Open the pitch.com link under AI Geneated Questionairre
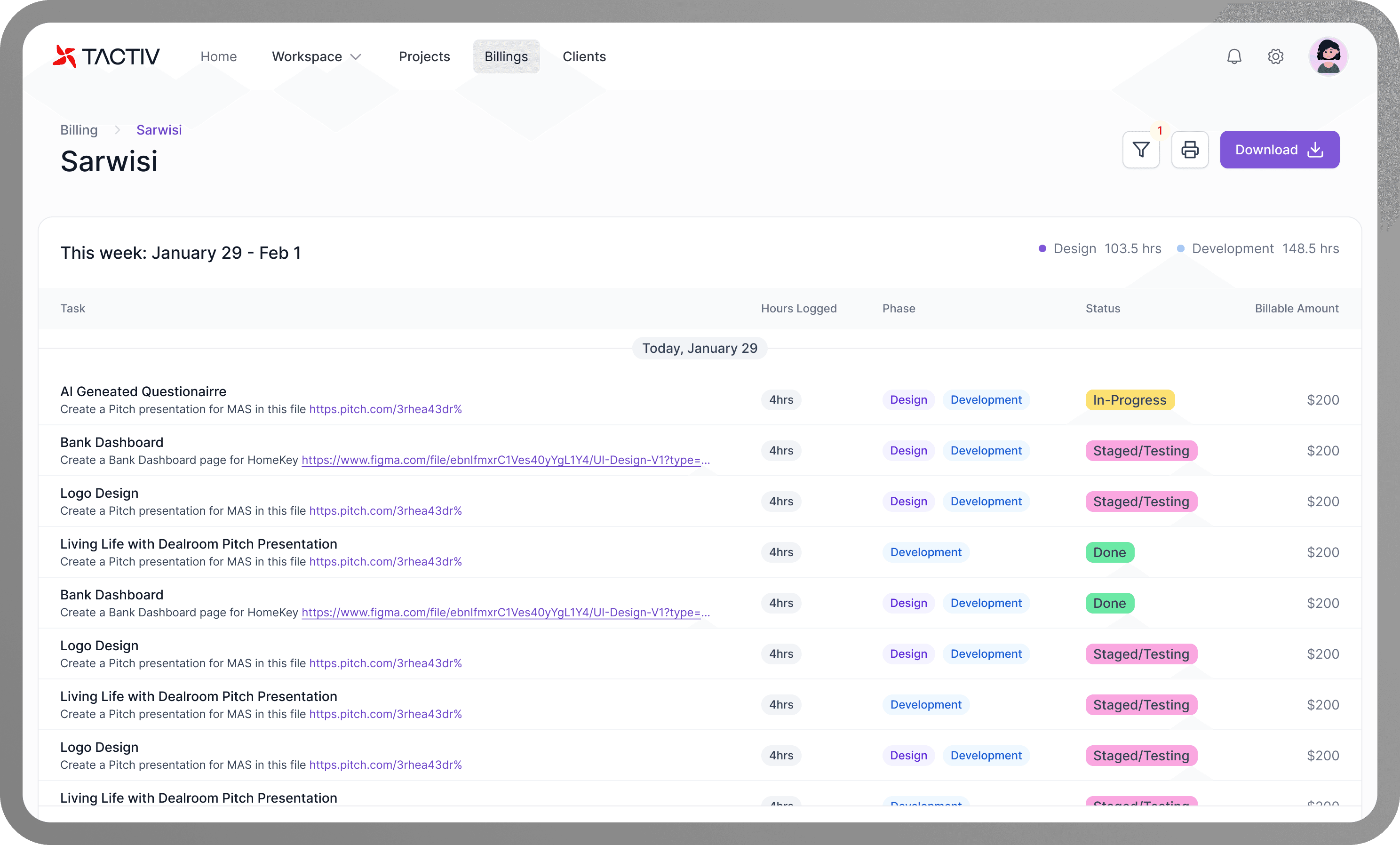Screen dimensions: 1400x845 [x=385, y=409]
